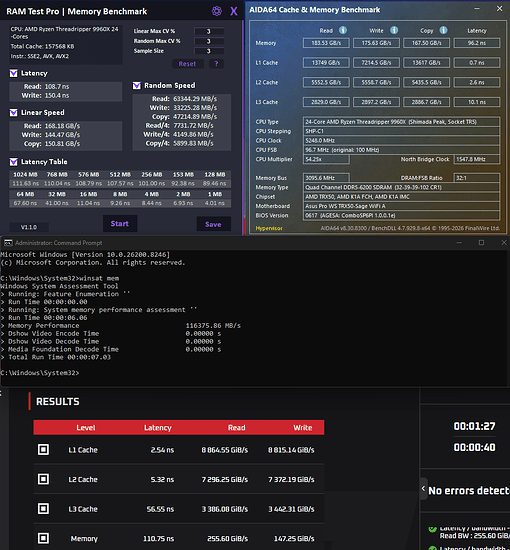Click the Linear Speed Read 168.18 GB/s value
The width and height of the screenshot is (510, 550).
click(62, 126)
